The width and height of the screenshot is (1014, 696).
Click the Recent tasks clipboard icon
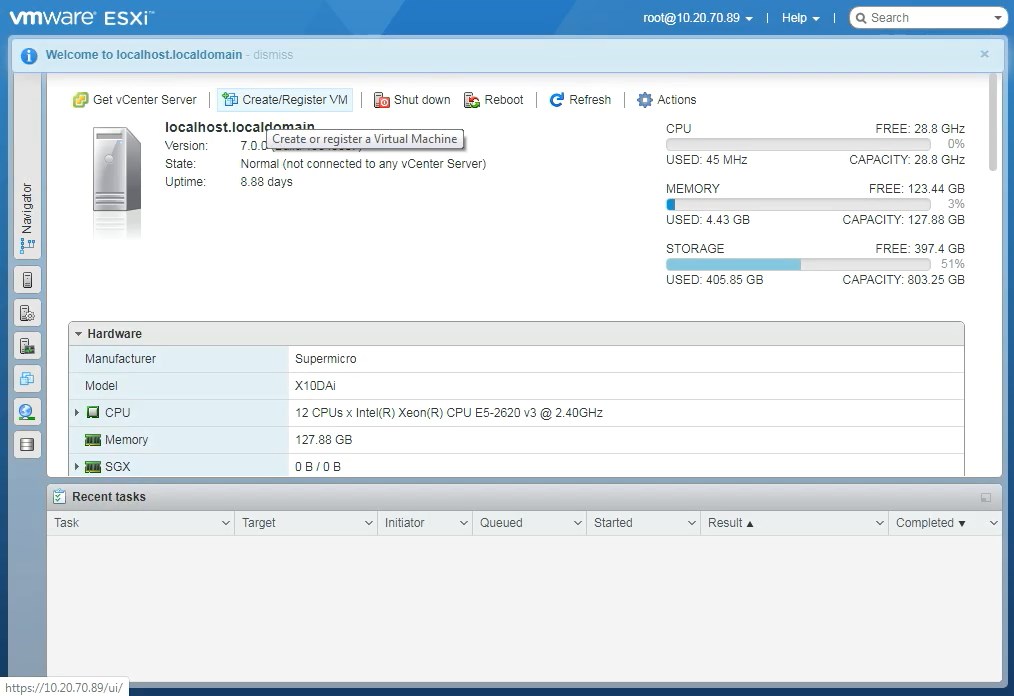pyautogui.click(x=59, y=497)
